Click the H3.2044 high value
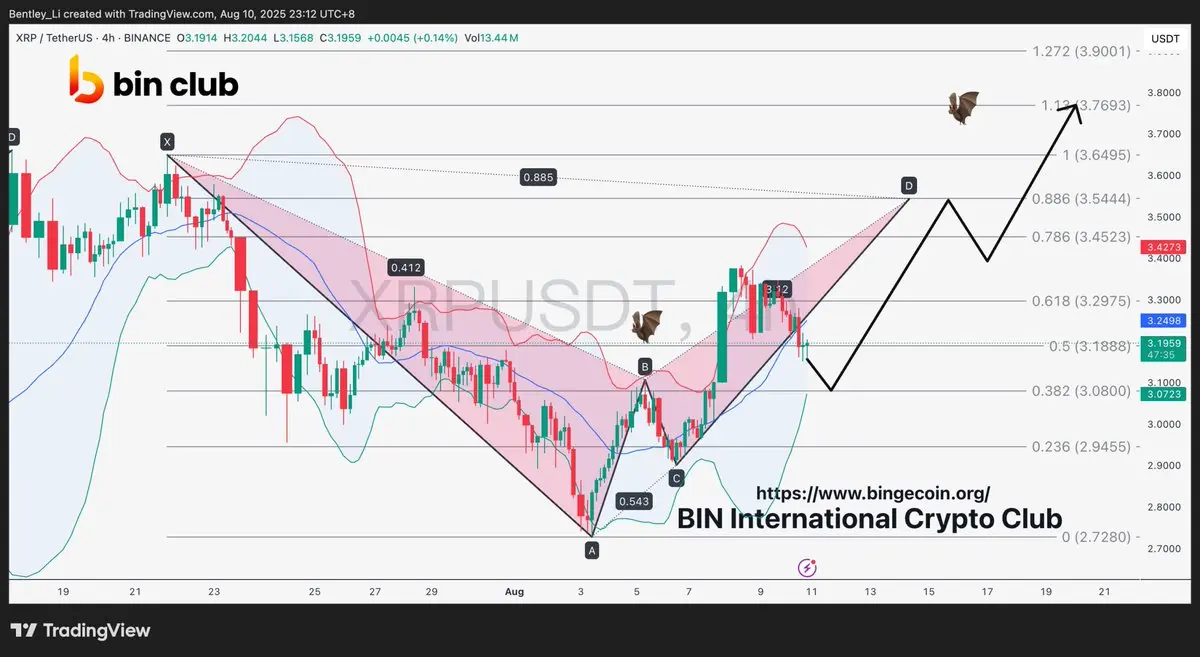This screenshot has height=657, width=1200. click(x=245, y=38)
